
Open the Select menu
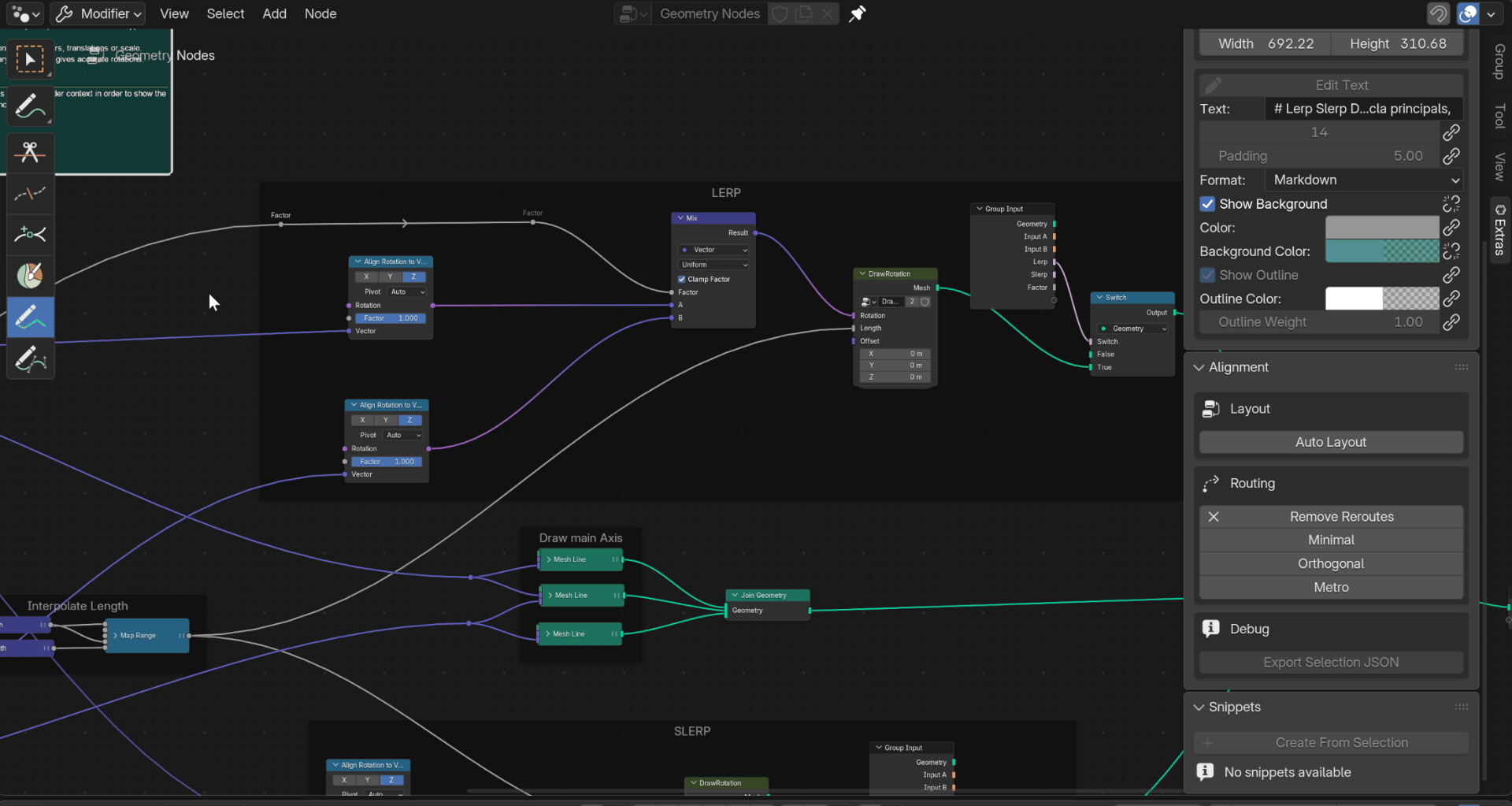click(225, 14)
